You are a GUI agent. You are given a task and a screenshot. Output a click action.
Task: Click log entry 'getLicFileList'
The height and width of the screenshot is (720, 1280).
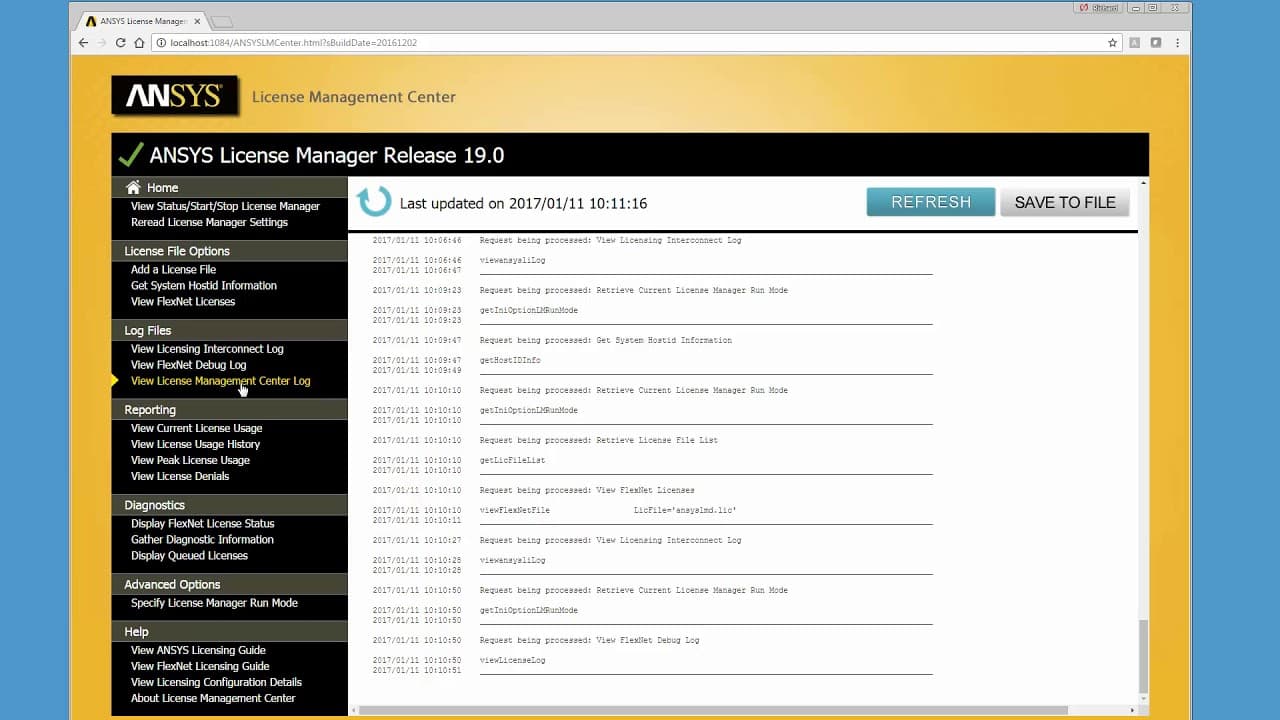point(512,460)
